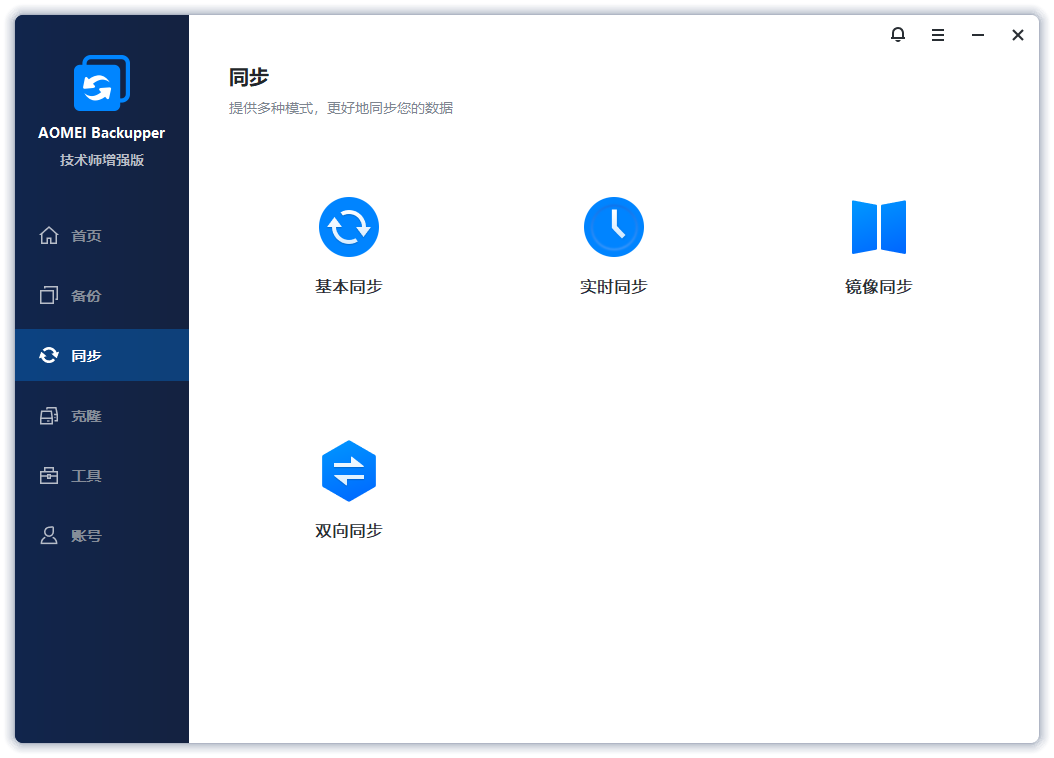Viewport: 1054px width, 758px height.
Task: Open the 工具 text label in sidebar
Action: 86,476
